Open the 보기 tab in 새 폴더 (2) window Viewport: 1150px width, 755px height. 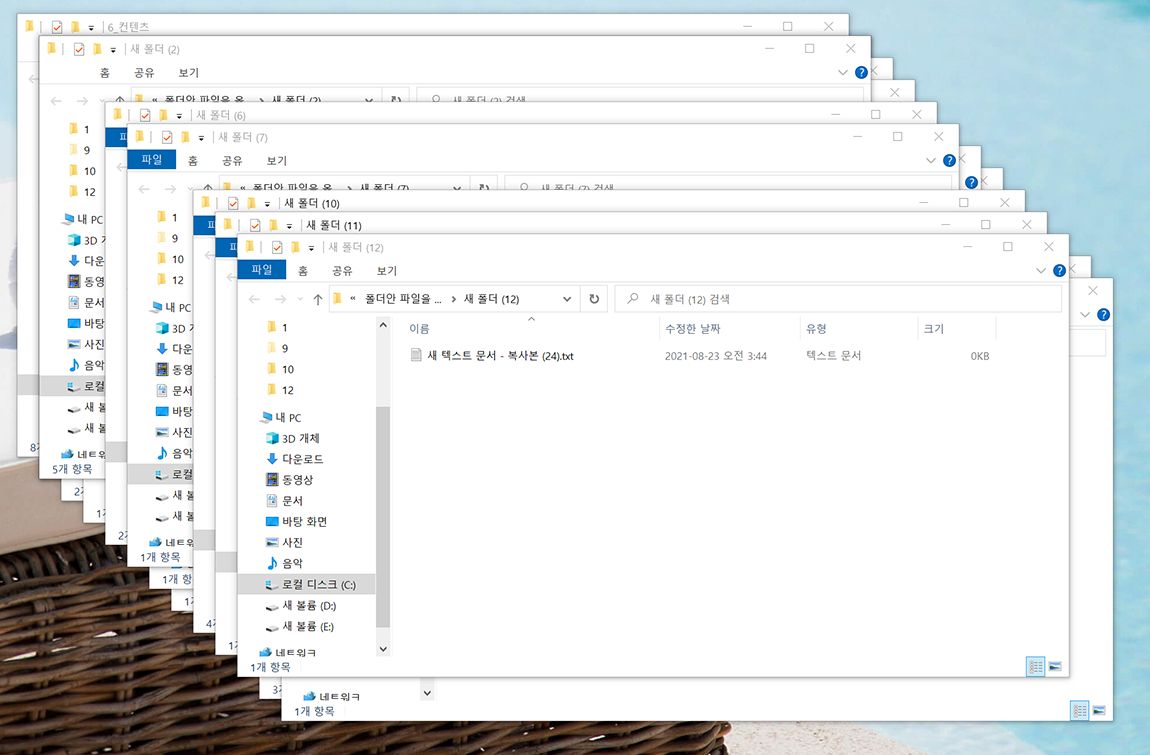coord(188,73)
